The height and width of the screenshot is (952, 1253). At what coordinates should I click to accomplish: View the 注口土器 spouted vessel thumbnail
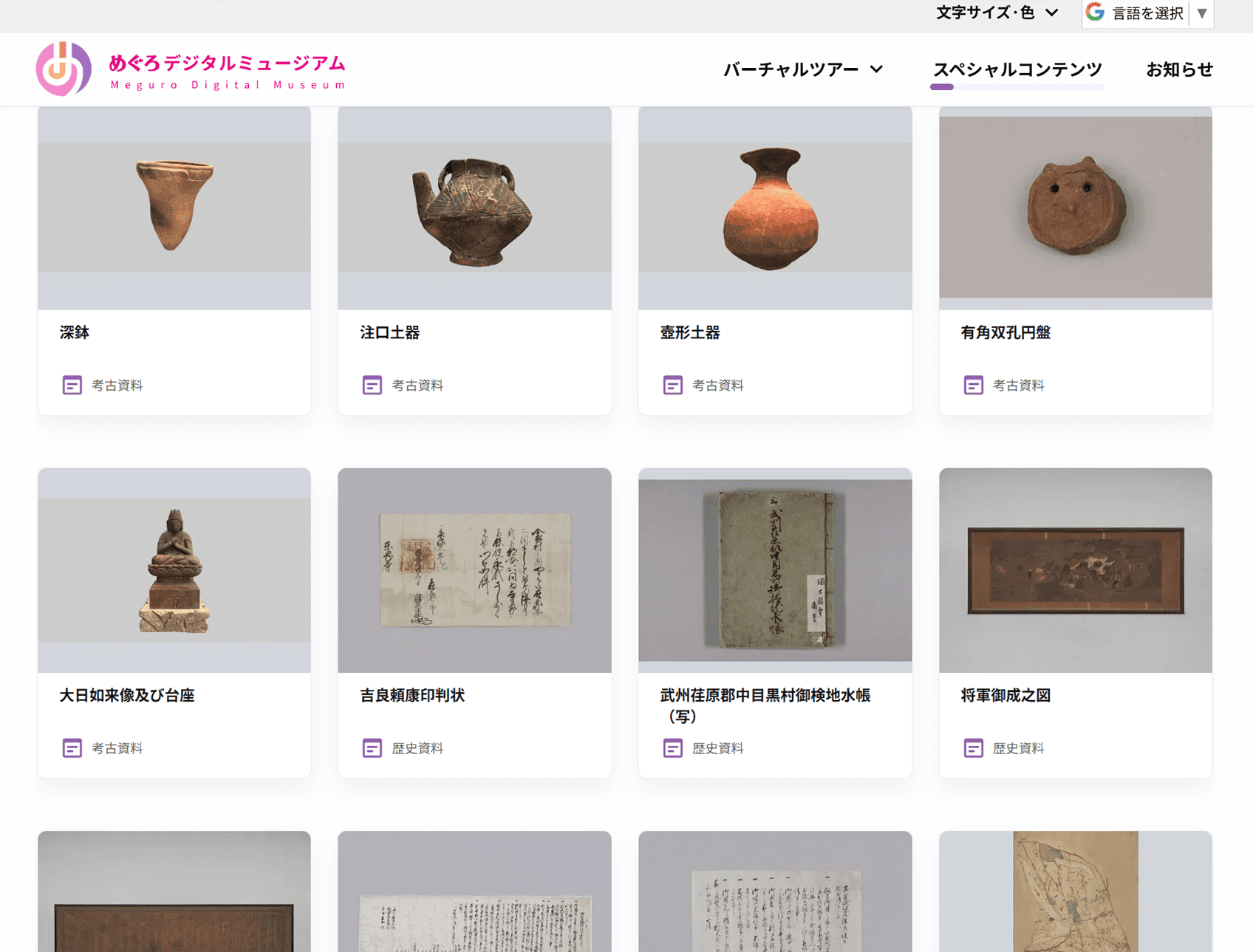click(x=474, y=208)
